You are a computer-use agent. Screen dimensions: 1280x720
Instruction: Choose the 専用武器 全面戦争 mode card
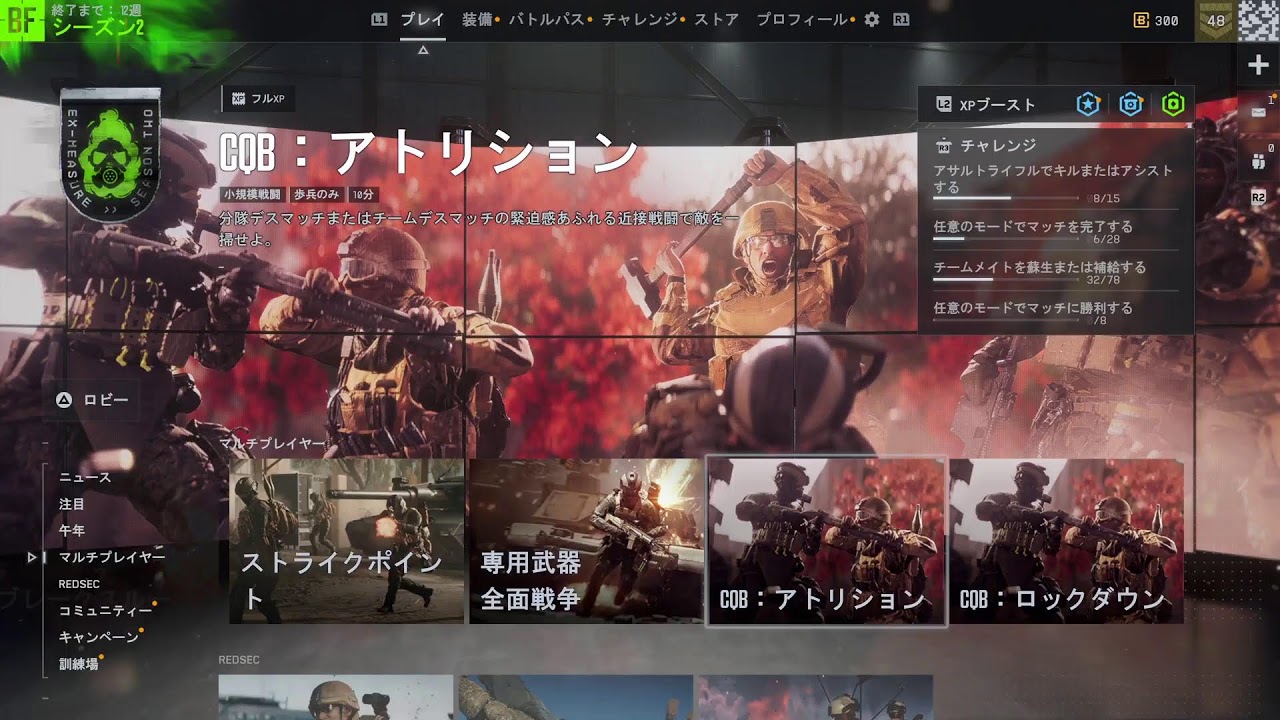click(586, 541)
